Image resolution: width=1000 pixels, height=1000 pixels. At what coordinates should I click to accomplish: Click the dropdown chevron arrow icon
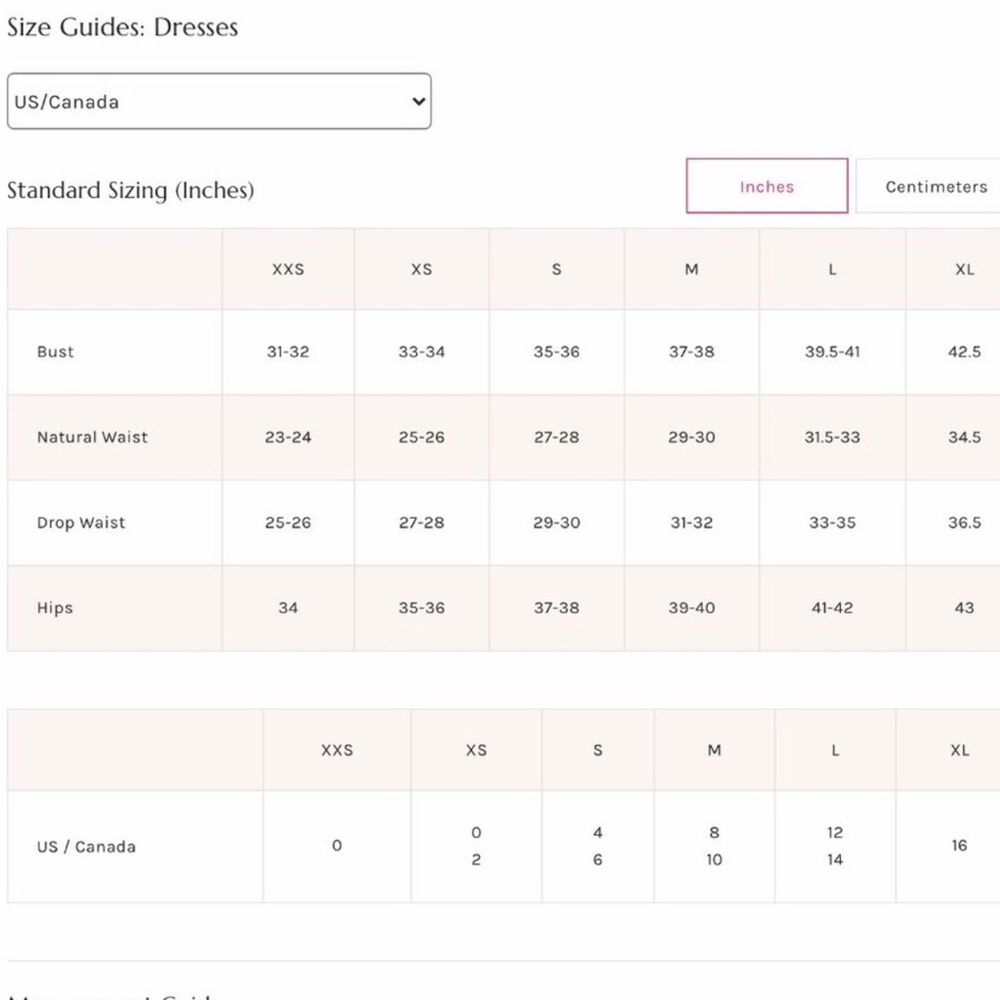pyautogui.click(x=418, y=101)
